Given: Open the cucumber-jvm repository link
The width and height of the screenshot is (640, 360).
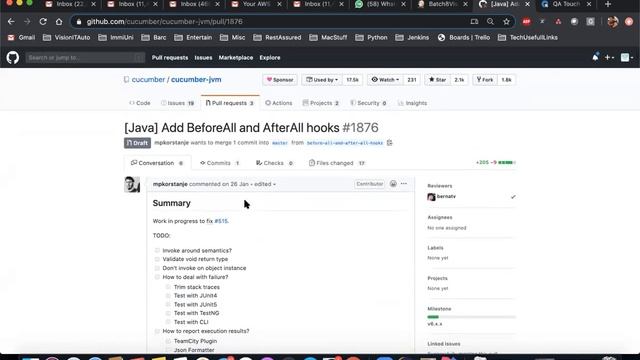Looking at the screenshot, I should click(196, 80).
